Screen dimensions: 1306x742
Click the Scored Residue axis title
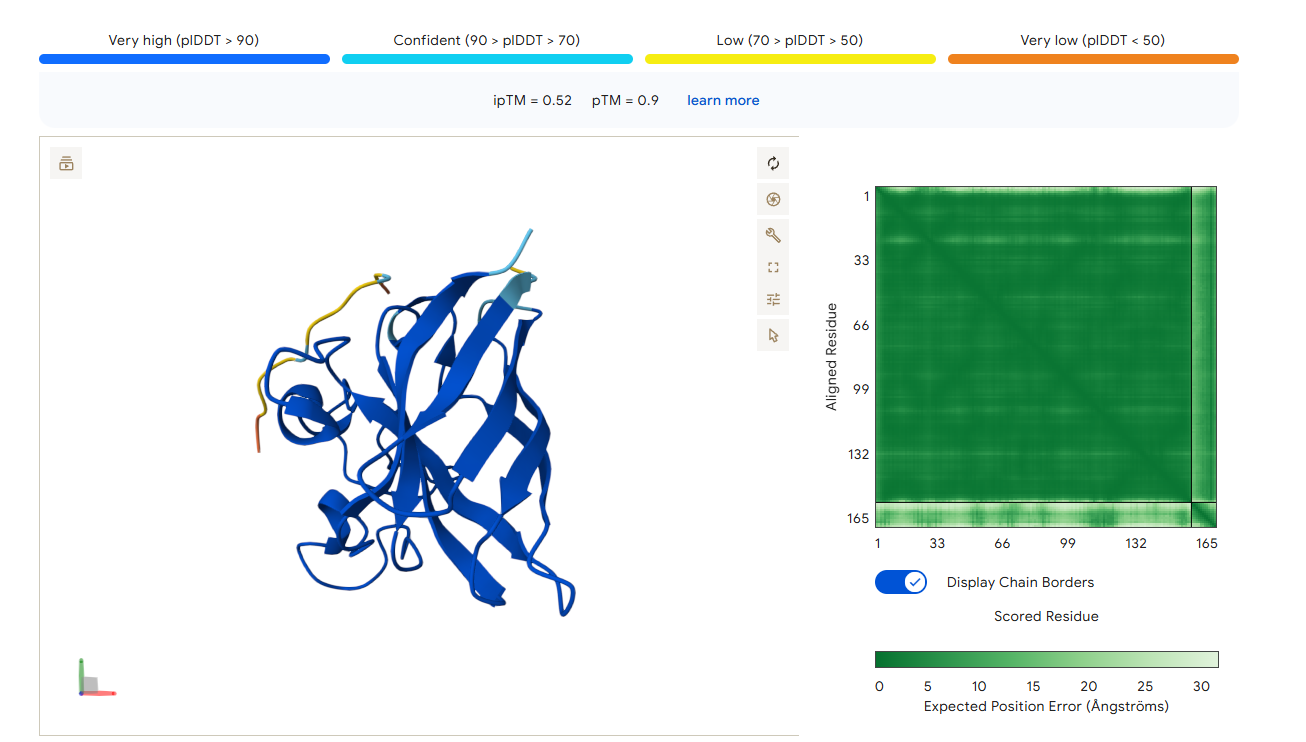1046,616
